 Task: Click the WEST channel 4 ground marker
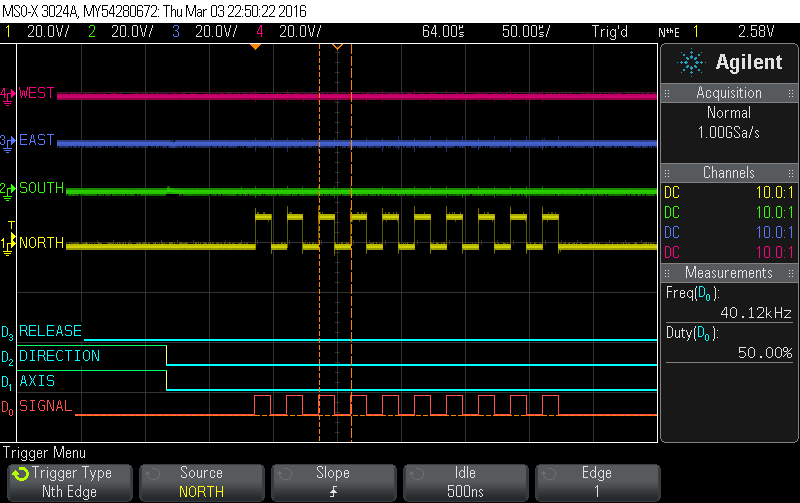click(8, 94)
